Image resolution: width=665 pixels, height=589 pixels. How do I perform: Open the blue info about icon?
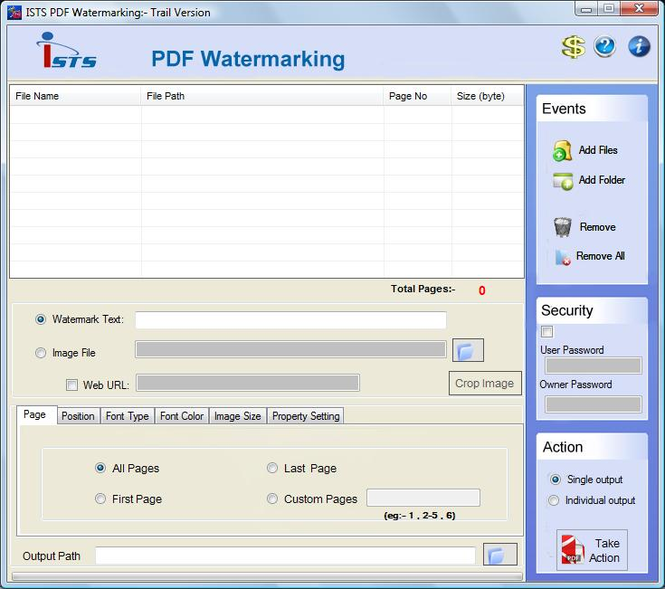pos(639,46)
